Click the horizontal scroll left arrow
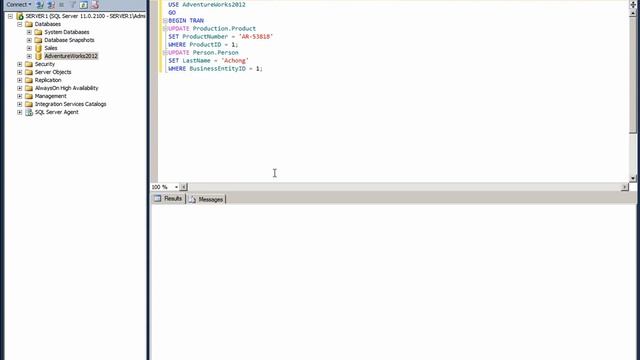The height and width of the screenshot is (360, 640). [184, 187]
